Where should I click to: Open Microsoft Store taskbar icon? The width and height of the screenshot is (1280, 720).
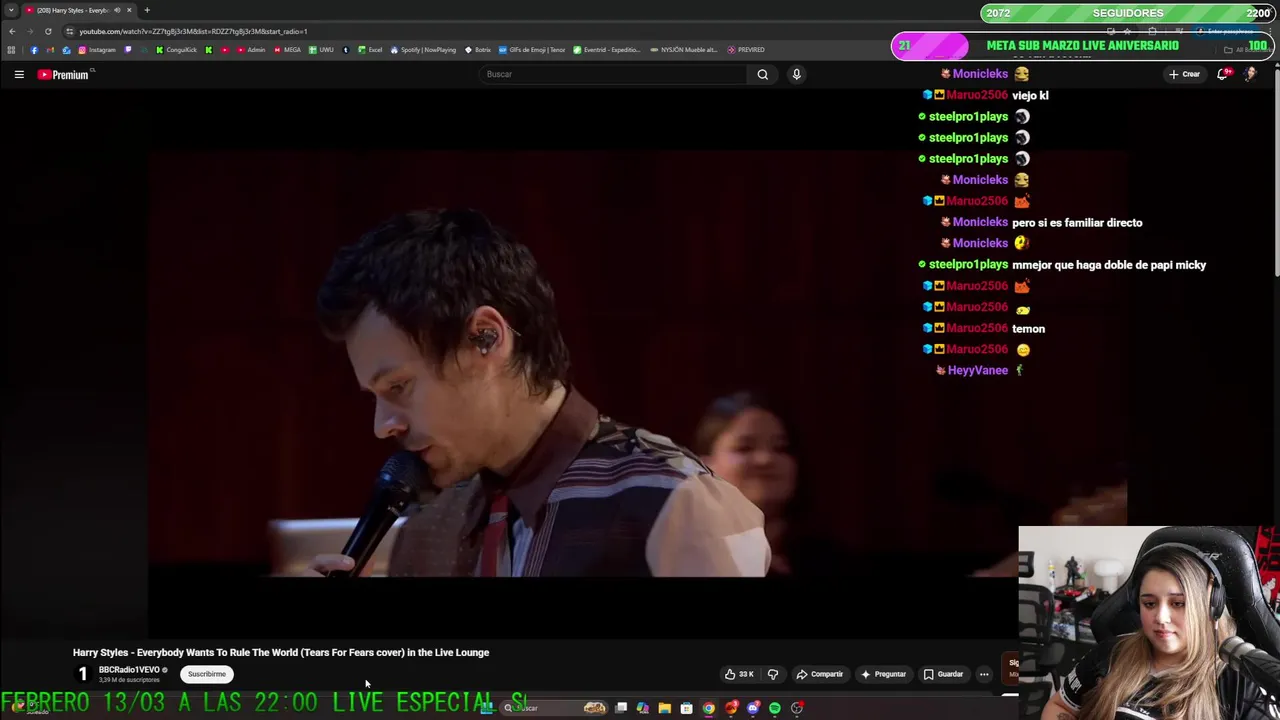click(x=686, y=708)
